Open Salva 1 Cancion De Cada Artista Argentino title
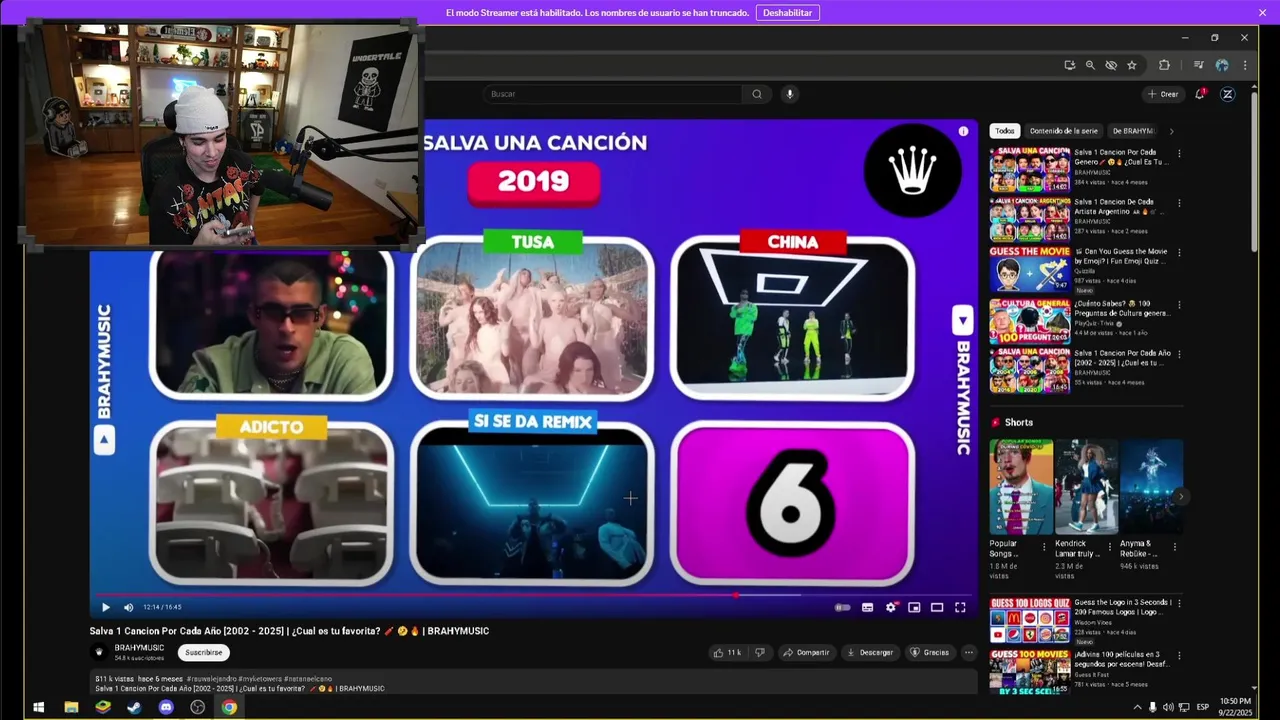The height and width of the screenshot is (720, 1280). (x=1118, y=207)
